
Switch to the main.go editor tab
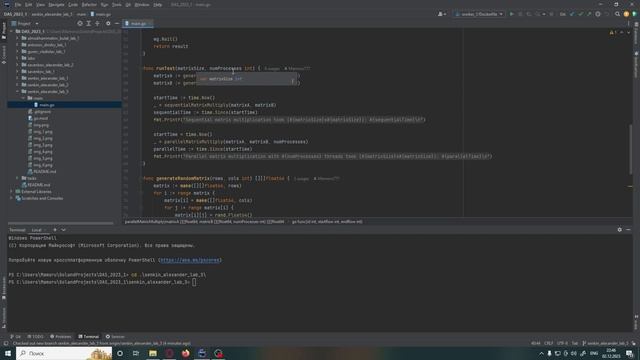(x=138, y=24)
